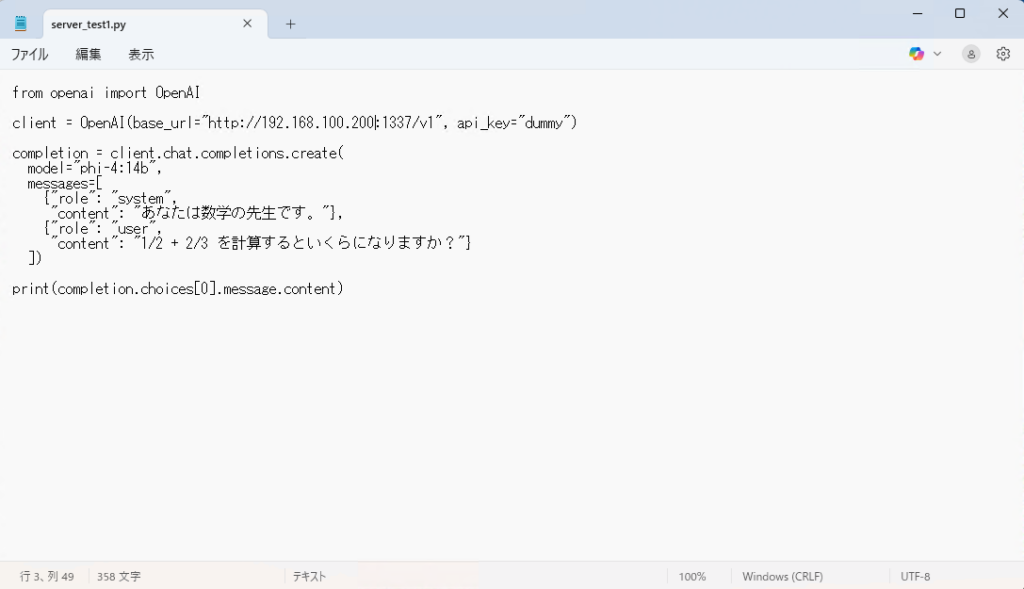
Task: Click the 行 3、列 49 status indicator
Action: coord(47,577)
